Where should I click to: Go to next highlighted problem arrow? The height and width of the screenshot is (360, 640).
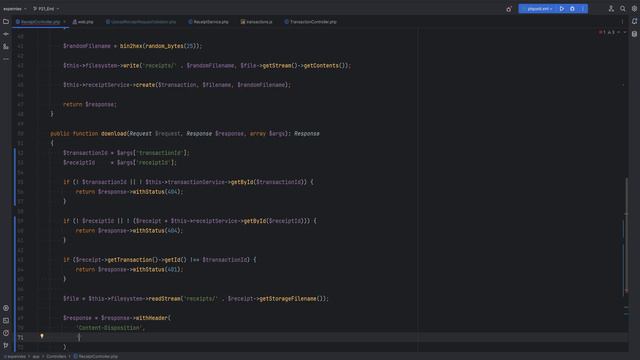[625, 32]
